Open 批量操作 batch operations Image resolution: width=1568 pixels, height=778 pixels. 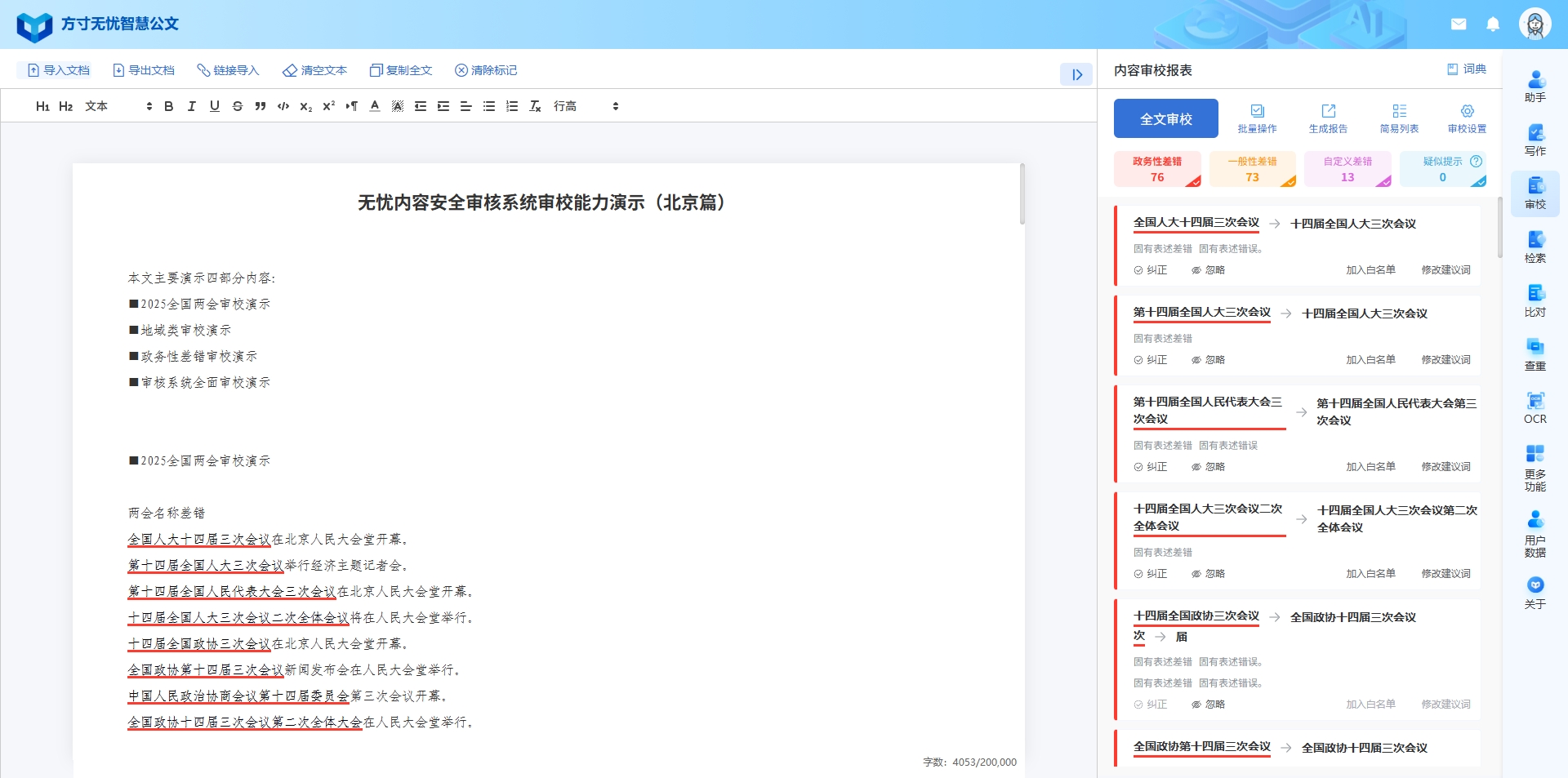click(1256, 118)
